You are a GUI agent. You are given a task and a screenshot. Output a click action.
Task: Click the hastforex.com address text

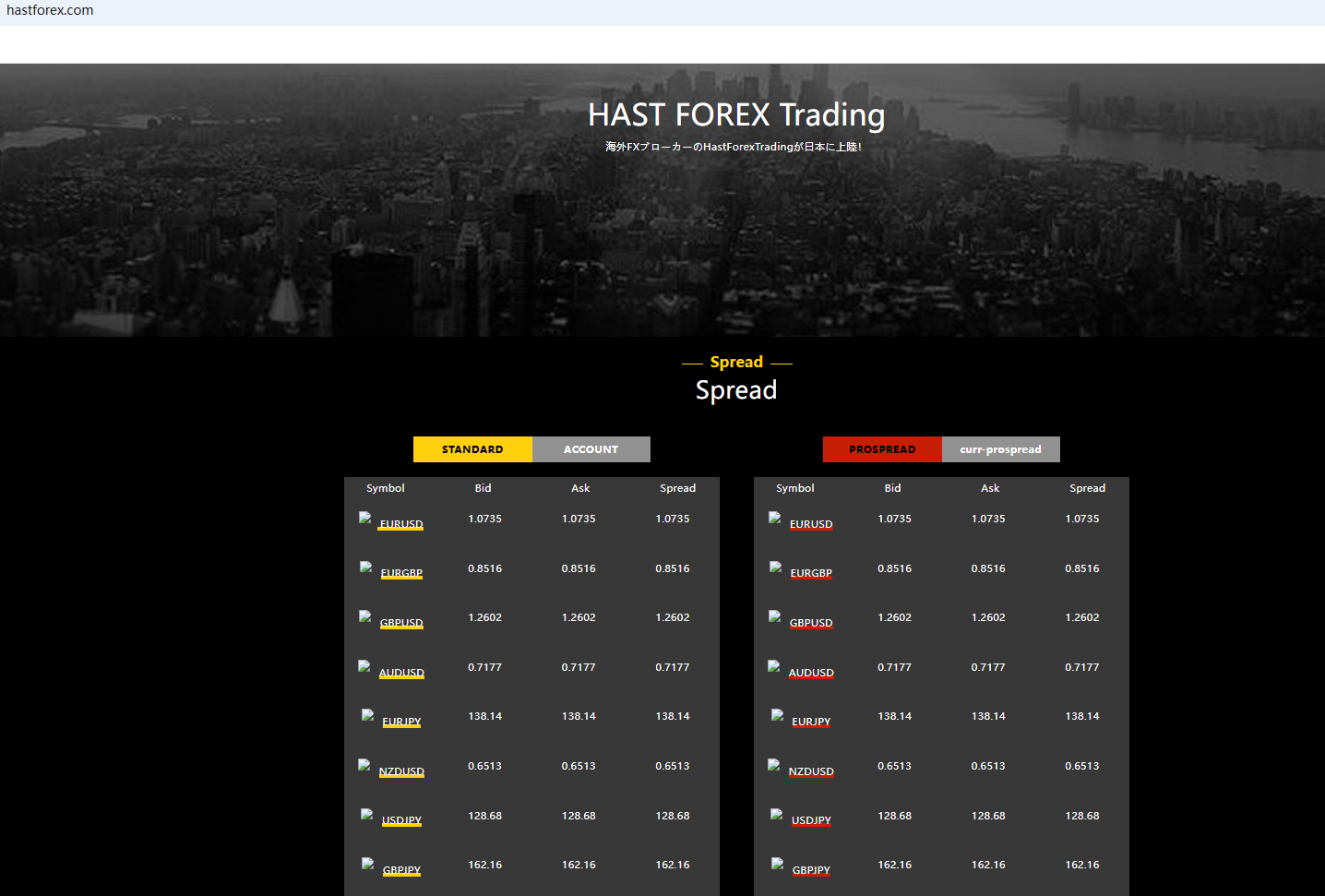50,10
